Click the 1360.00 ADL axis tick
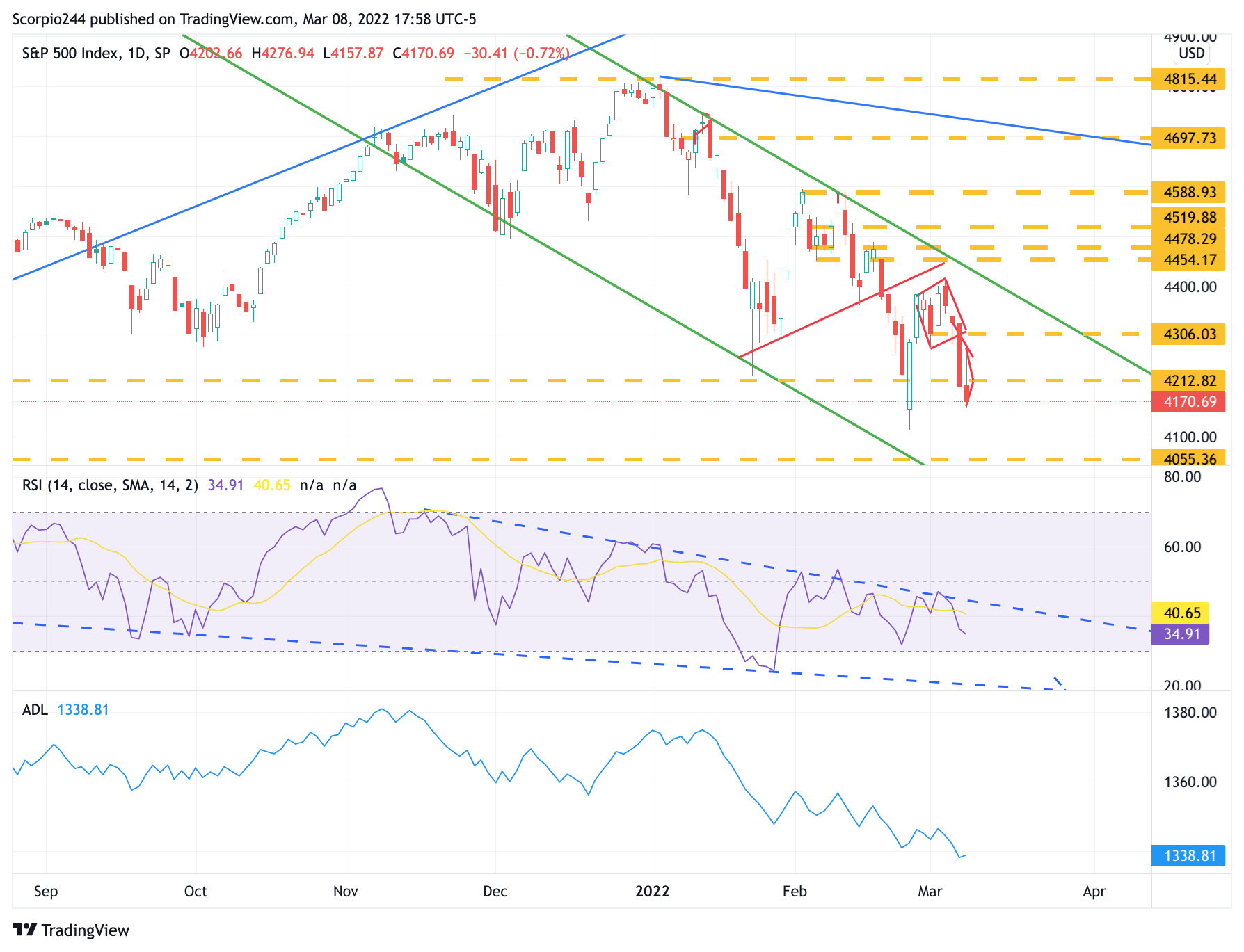1244x952 pixels. click(x=1190, y=782)
